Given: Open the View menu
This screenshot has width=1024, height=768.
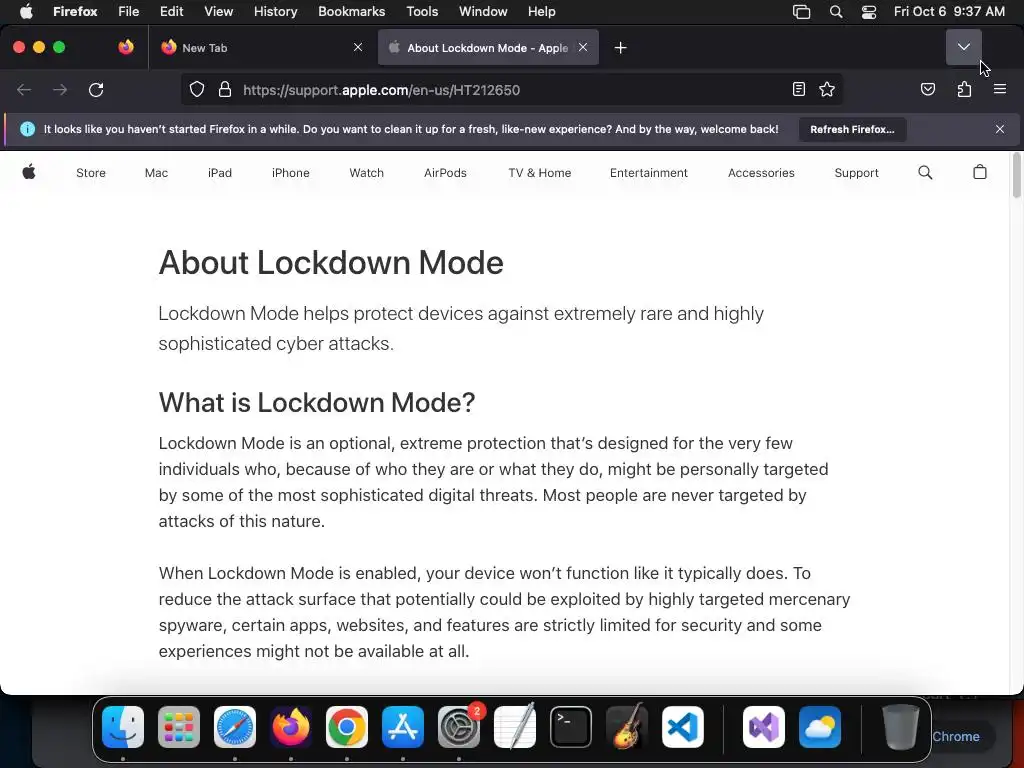Looking at the screenshot, I should 219,12.
